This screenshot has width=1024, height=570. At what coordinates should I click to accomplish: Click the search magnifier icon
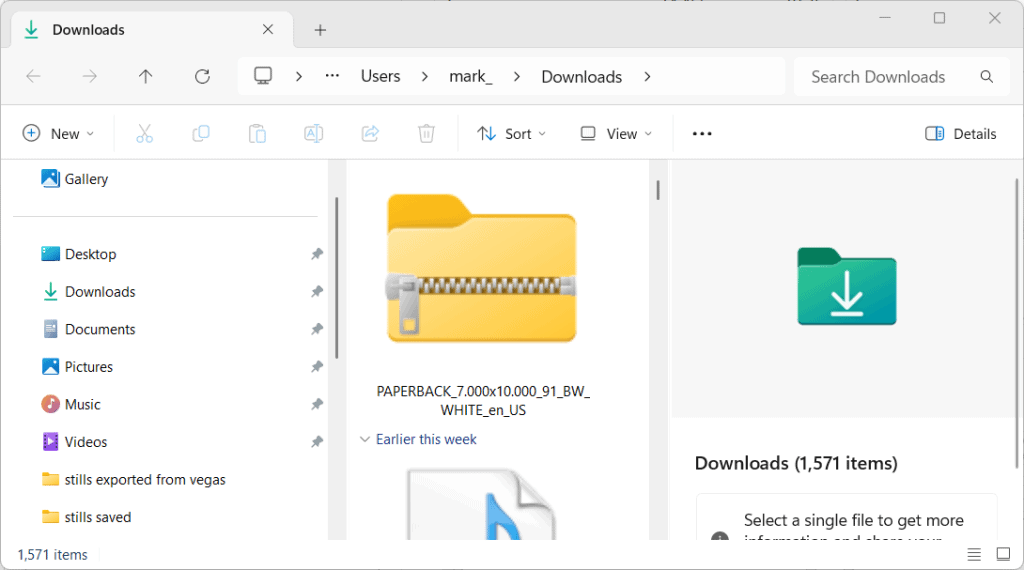(987, 77)
